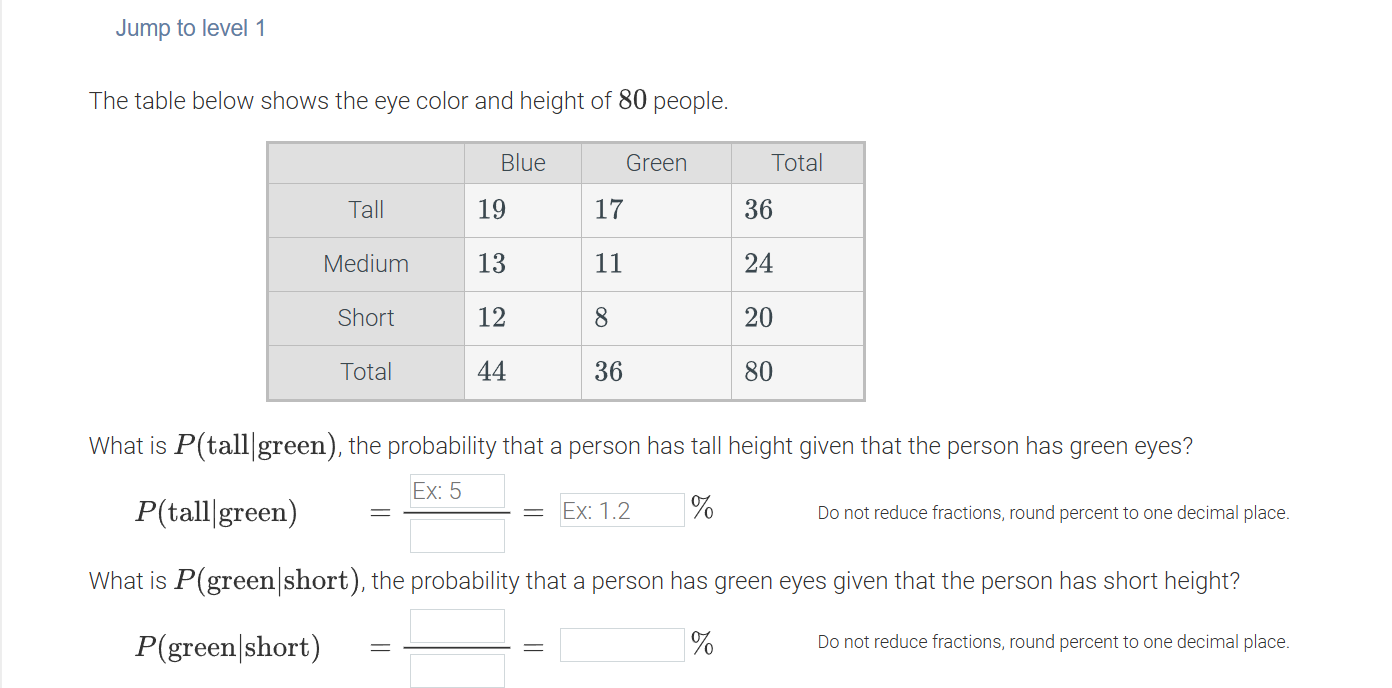Click the percent sign after the P(green|short) field

[703, 645]
